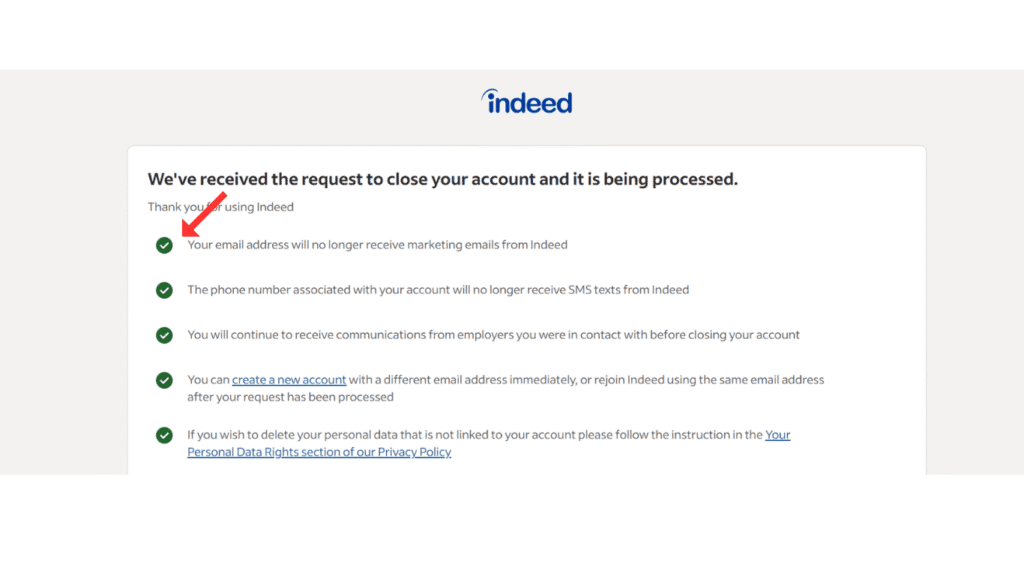Screen dimensions: 1024x576
Task: Select the checkmark beside the personal data item
Action: coord(164,435)
